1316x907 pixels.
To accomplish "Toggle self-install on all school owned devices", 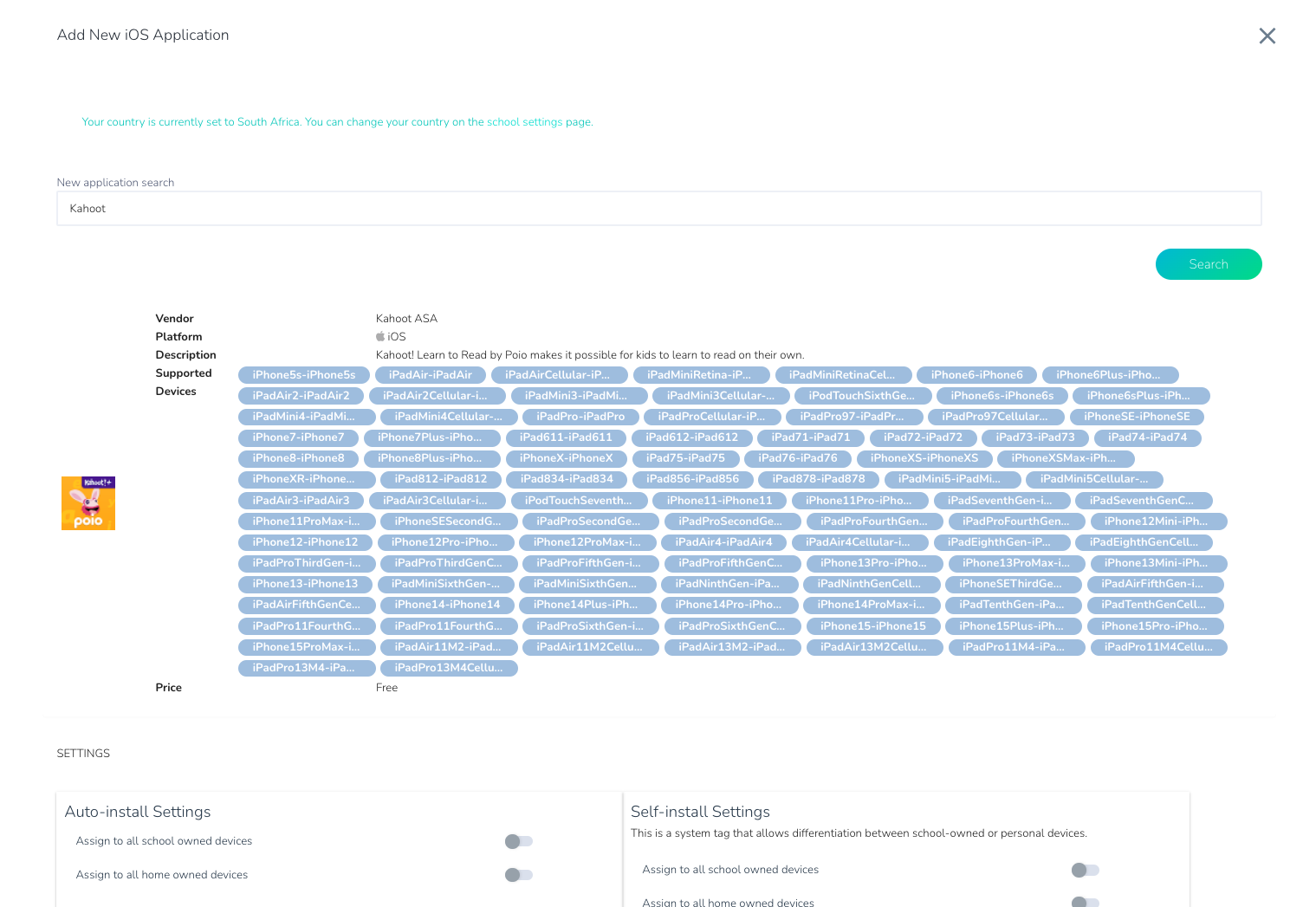I will [x=1084, y=870].
